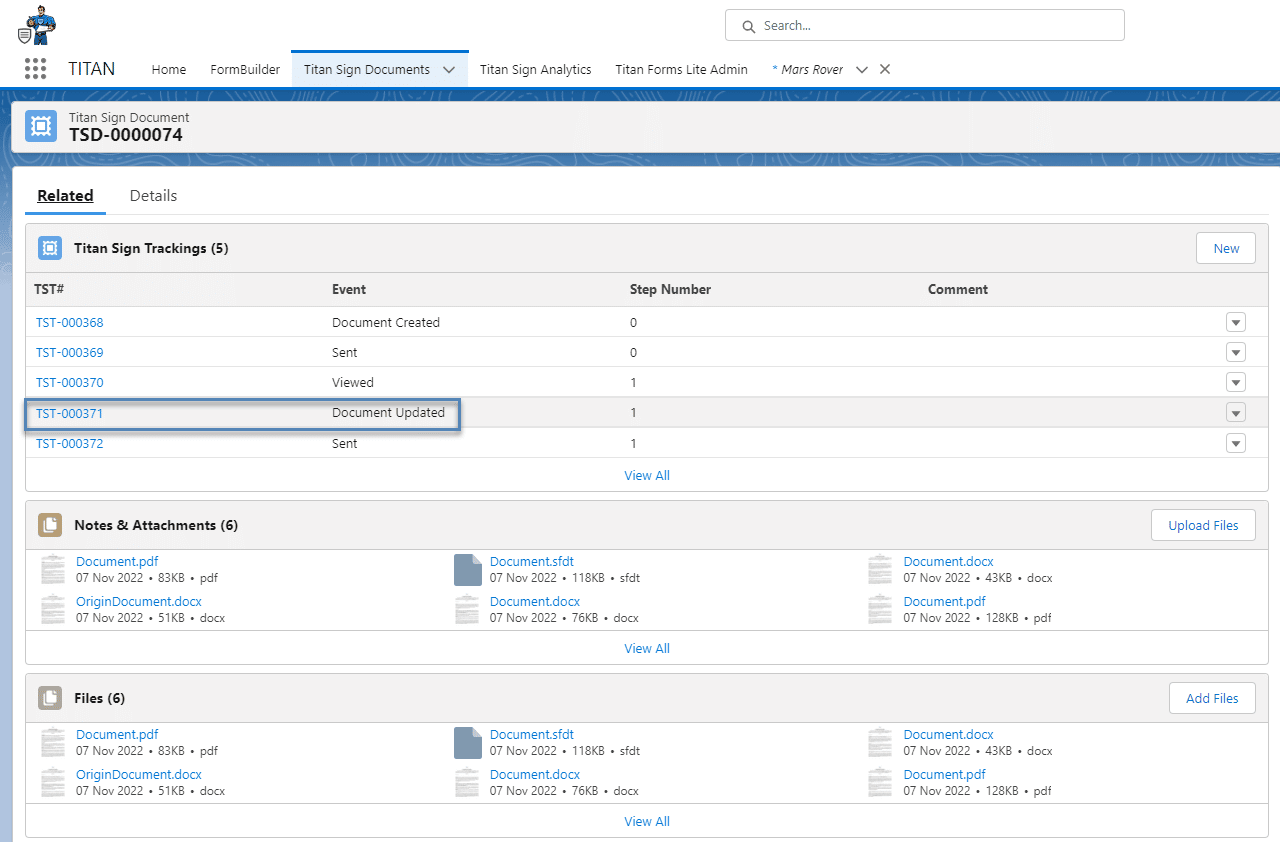Click the Comment column header
Image resolution: width=1280 pixels, height=842 pixels.
(958, 289)
